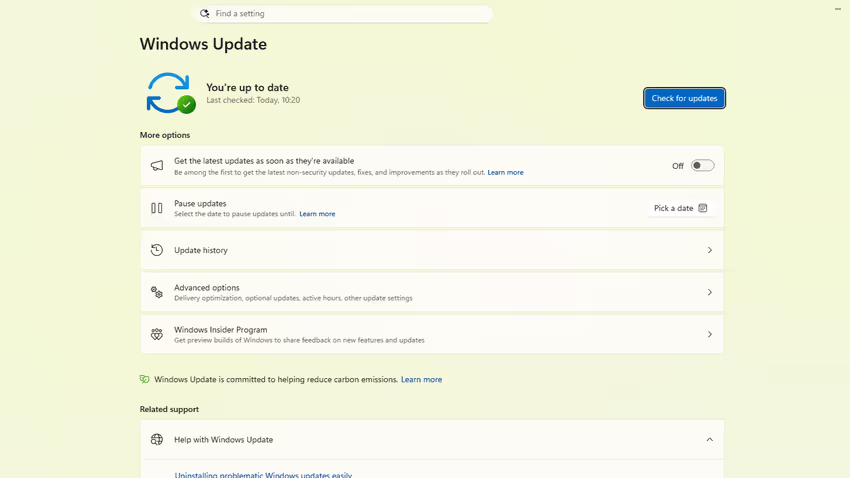Viewport: 850px width, 478px height.
Task: Click the Help with Windows Update globe icon
Action: pyautogui.click(x=157, y=440)
